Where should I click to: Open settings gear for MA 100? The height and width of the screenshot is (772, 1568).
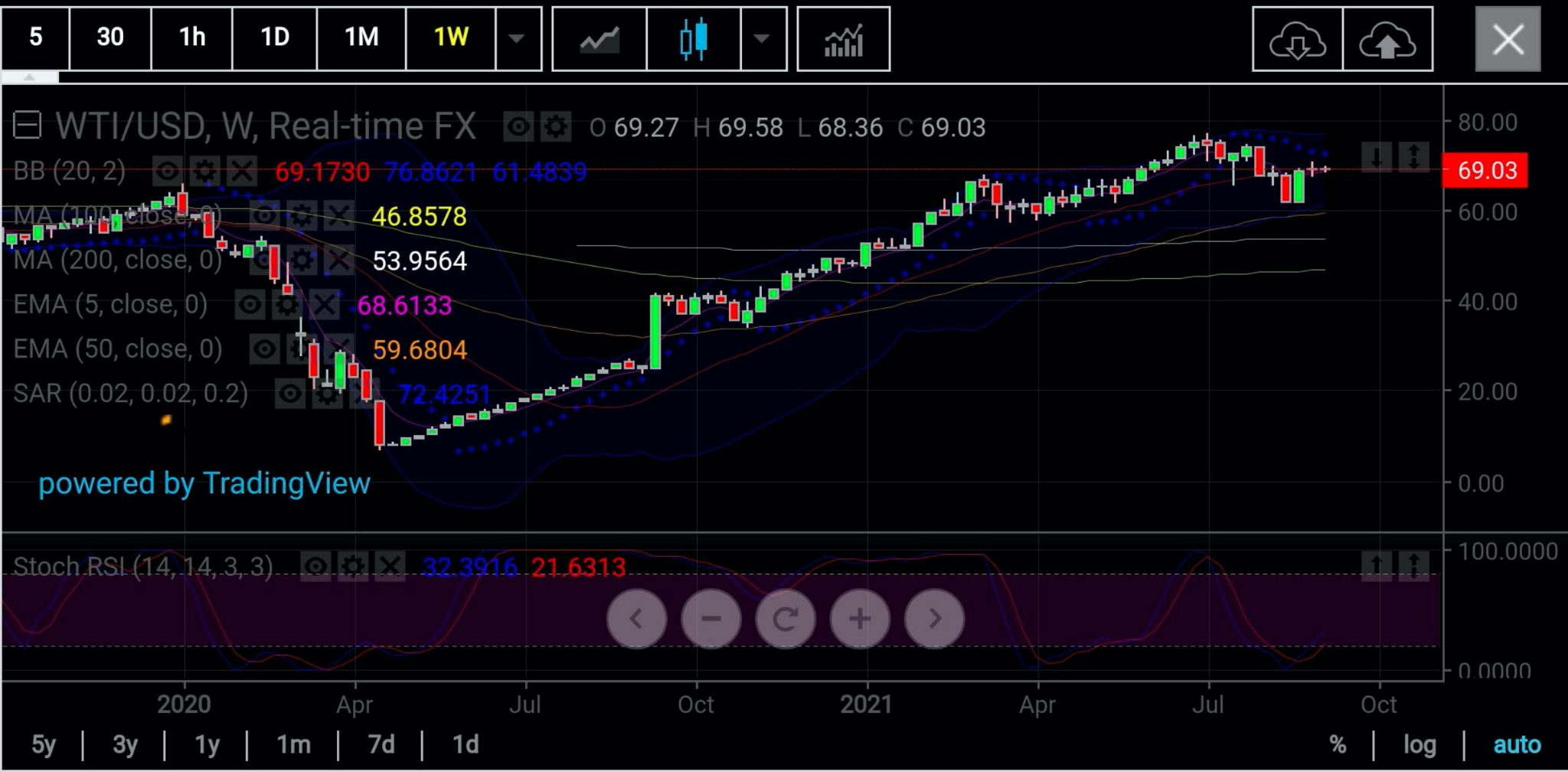pyautogui.click(x=302, y=217)
